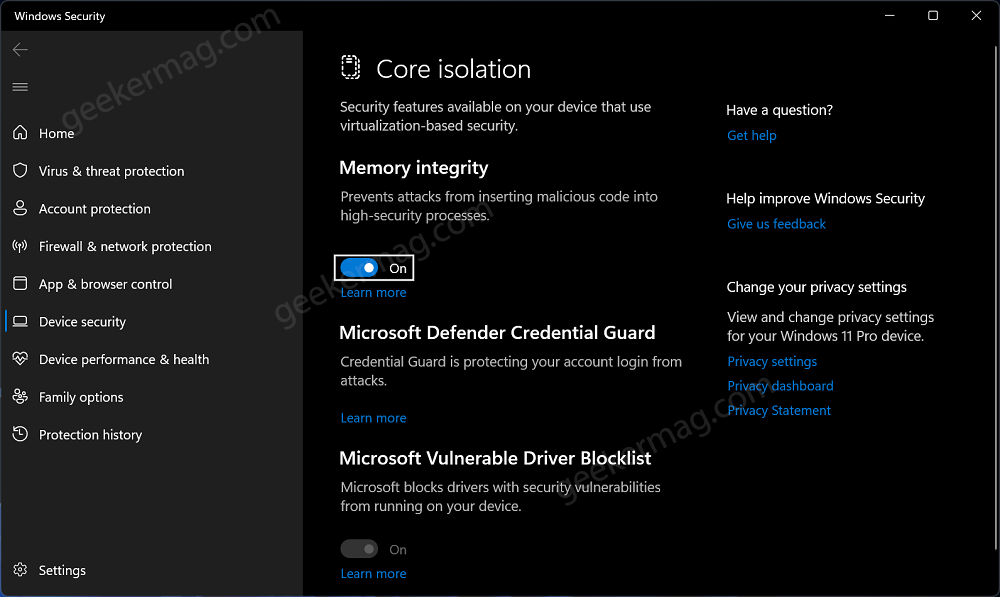Open Family options section
The image size is (1000, 597).
tap(81, 397)
